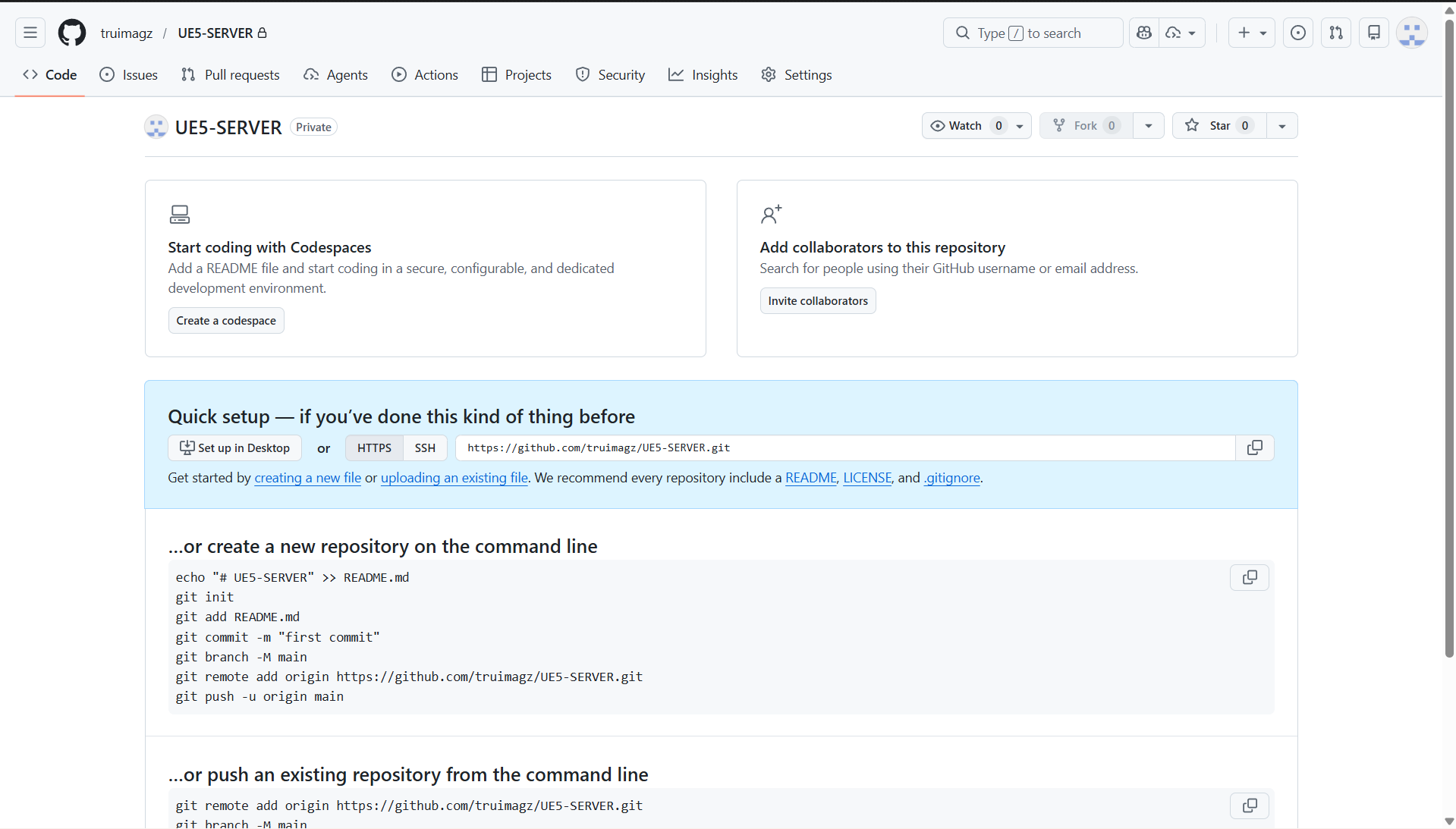The width and height of the screenshot is (1456, 829).
Task: Open the pull requests icon in the header
Action: tap(1336, 33)
